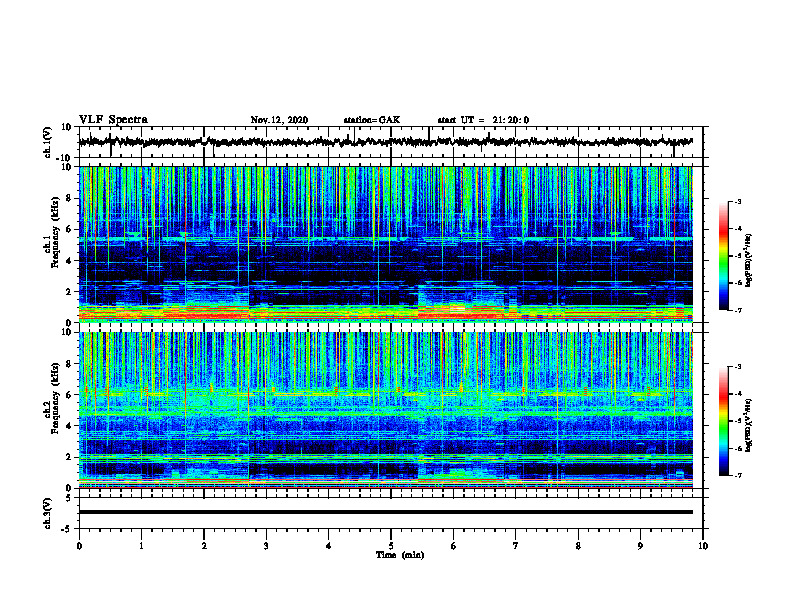Click the '-3' label on ch.2 color bar
The height and width of the screenshot is (612, 792).
pos(737,367)
